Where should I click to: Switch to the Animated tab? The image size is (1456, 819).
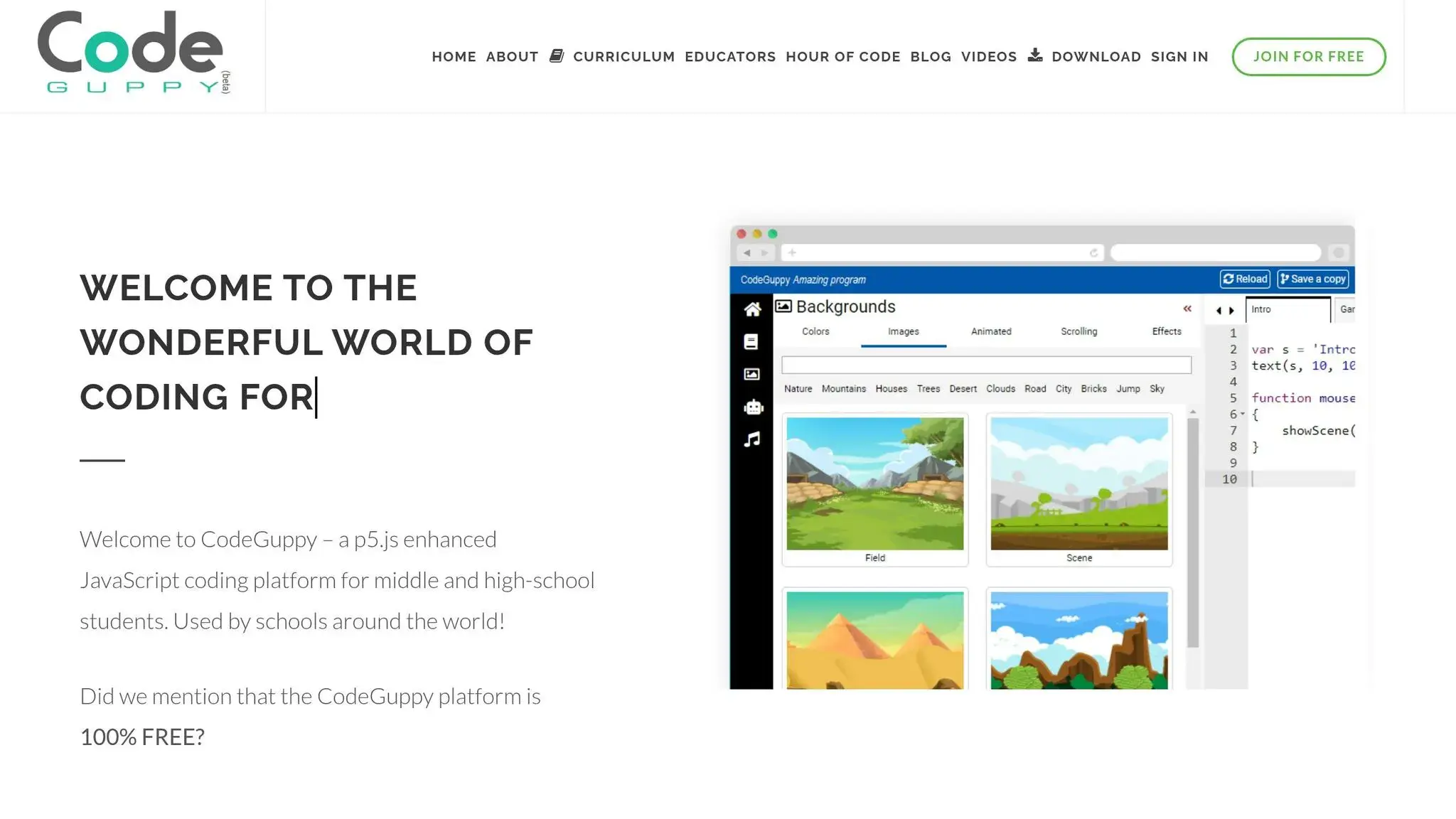(991, 331)
